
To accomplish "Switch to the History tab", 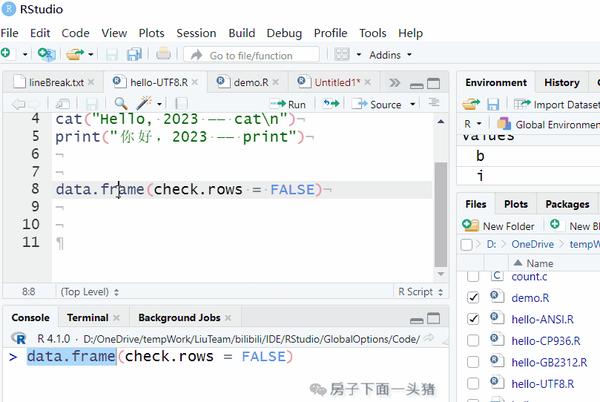I will tap(562, 83).
